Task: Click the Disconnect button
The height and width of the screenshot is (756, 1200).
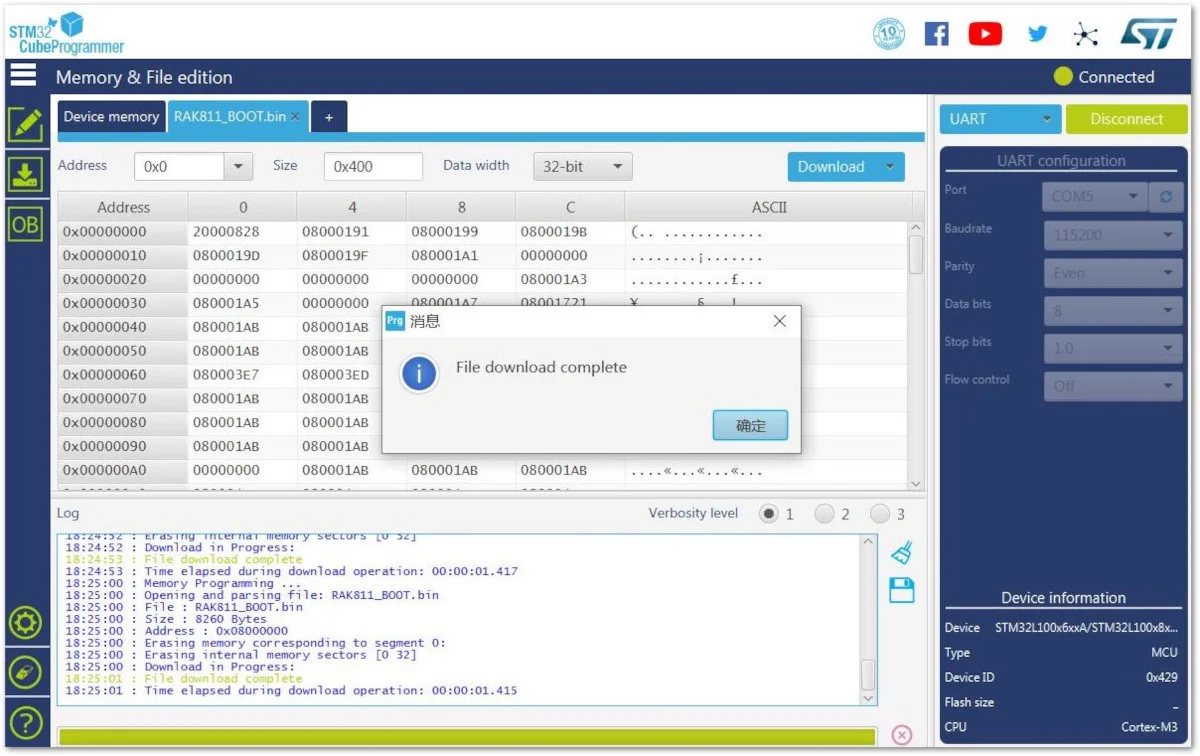Action: 1127,119
